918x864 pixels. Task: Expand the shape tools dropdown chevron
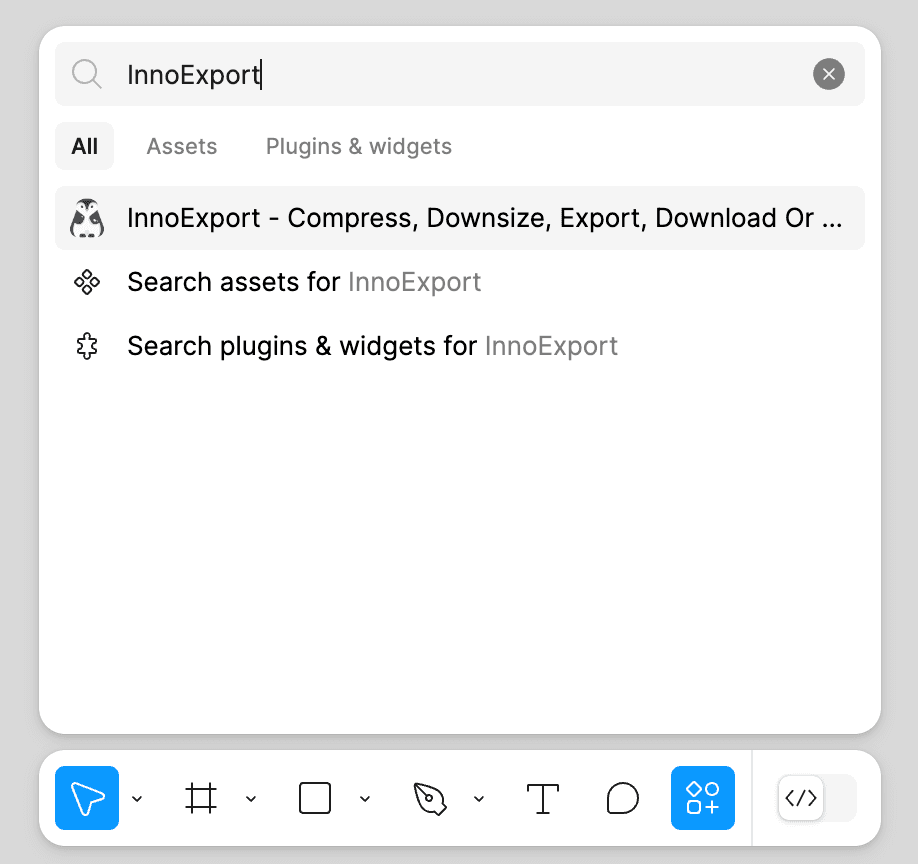pyautogui.click(x=365, y=798)
